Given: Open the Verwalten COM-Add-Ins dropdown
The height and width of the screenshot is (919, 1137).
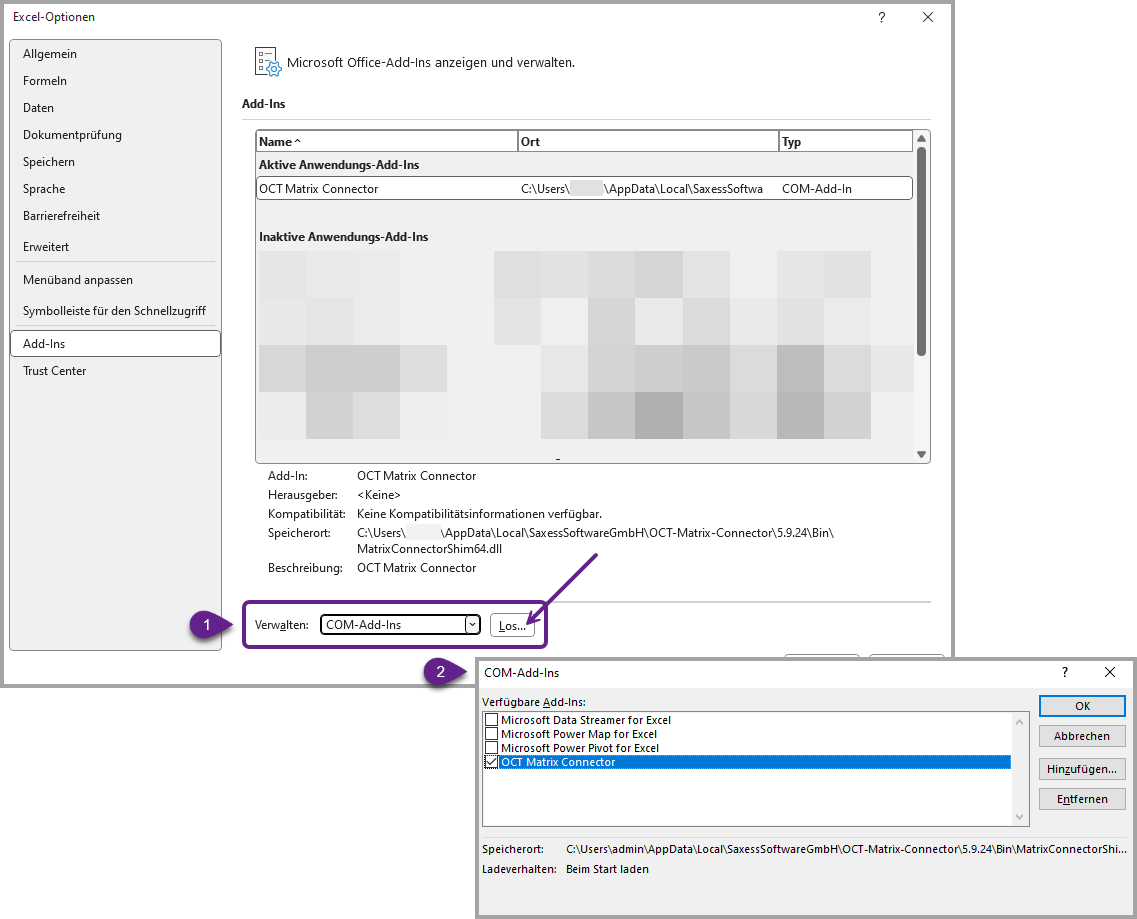Looking at the screenshot, I should (472, 625).
